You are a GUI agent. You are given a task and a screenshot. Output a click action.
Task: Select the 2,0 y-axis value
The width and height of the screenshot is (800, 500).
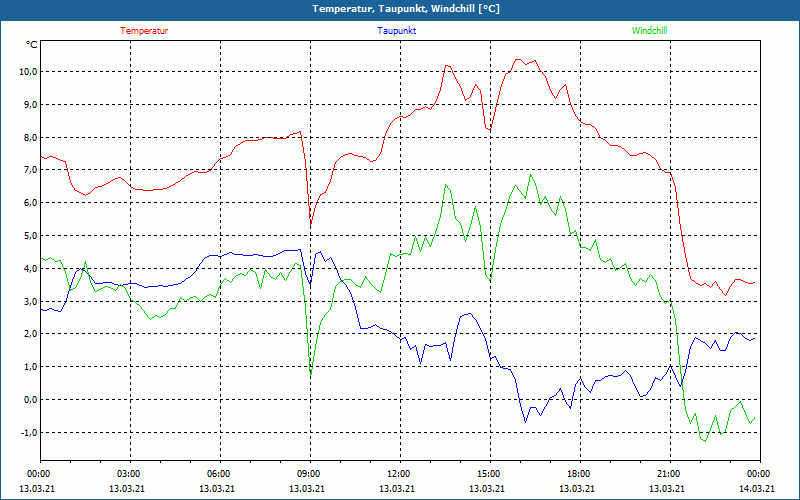tap(31, 334)
